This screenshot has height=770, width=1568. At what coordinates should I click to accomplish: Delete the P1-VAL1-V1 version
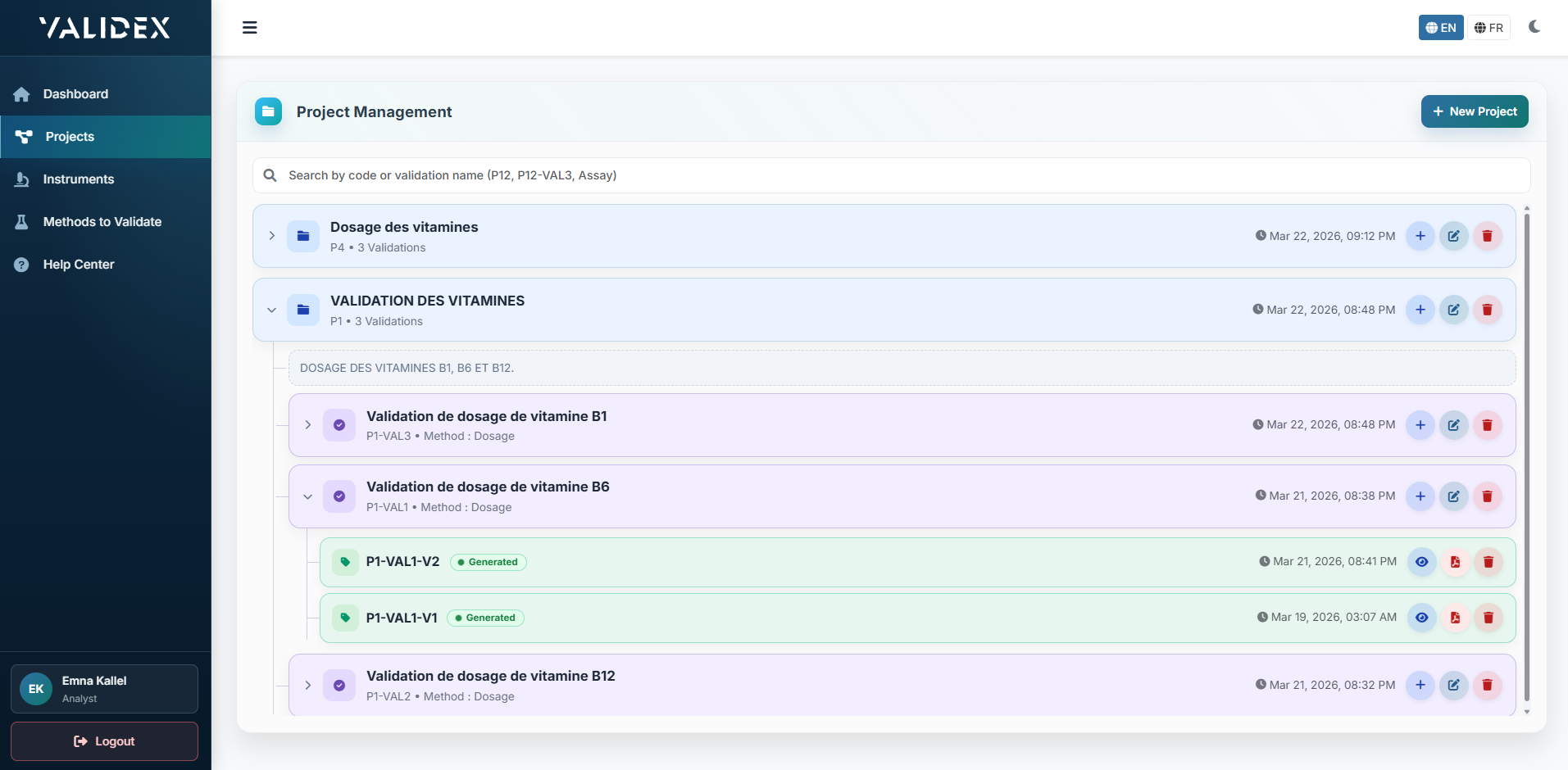click(x=1488, y=618)
